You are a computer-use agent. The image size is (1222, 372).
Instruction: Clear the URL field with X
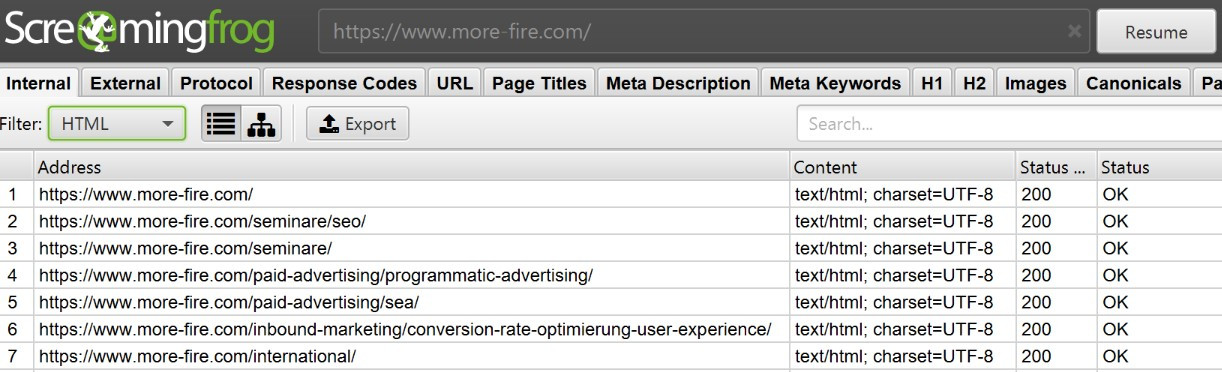coord(1074,31)
